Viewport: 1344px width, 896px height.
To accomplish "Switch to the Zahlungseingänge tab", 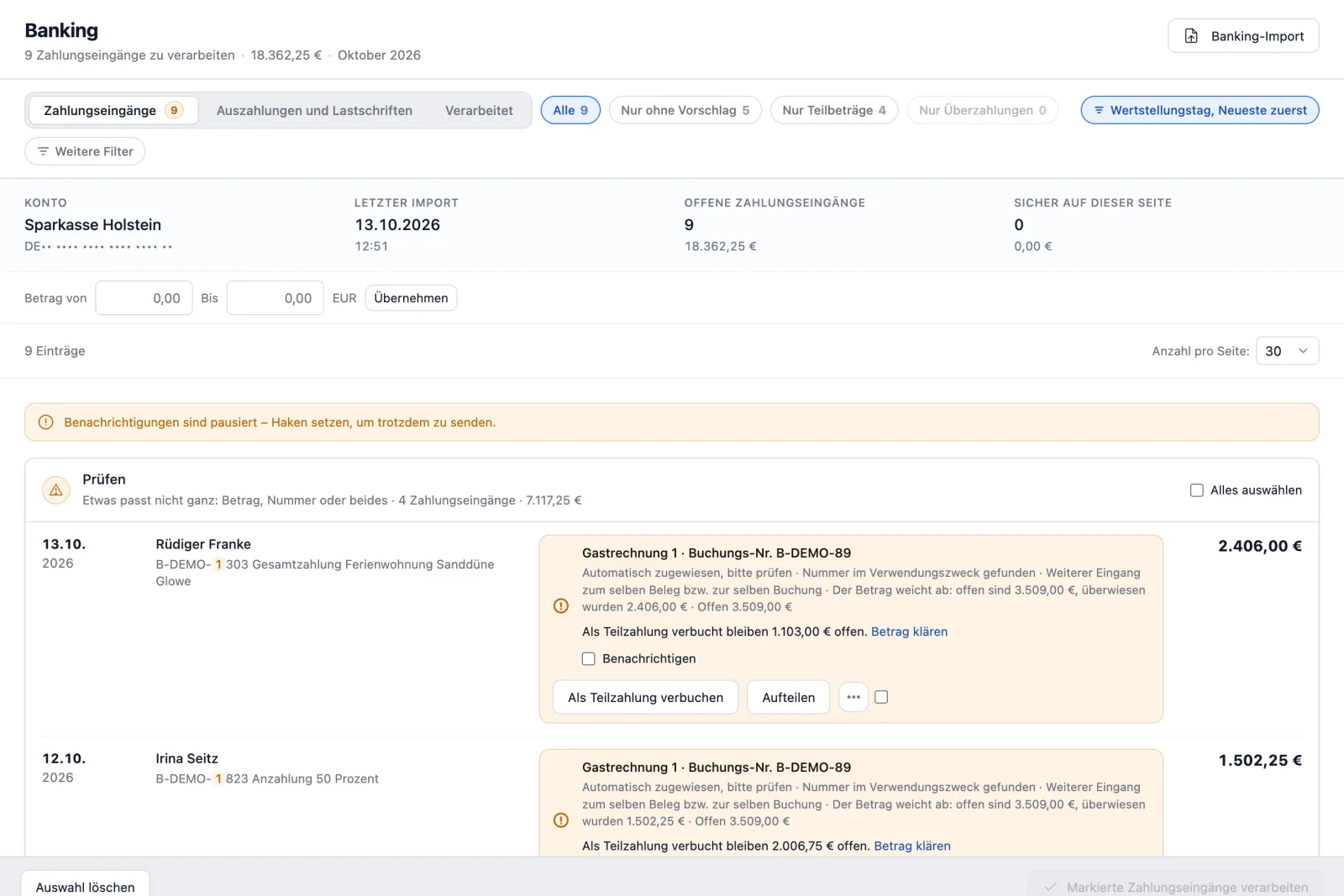I will click(113, 110).
